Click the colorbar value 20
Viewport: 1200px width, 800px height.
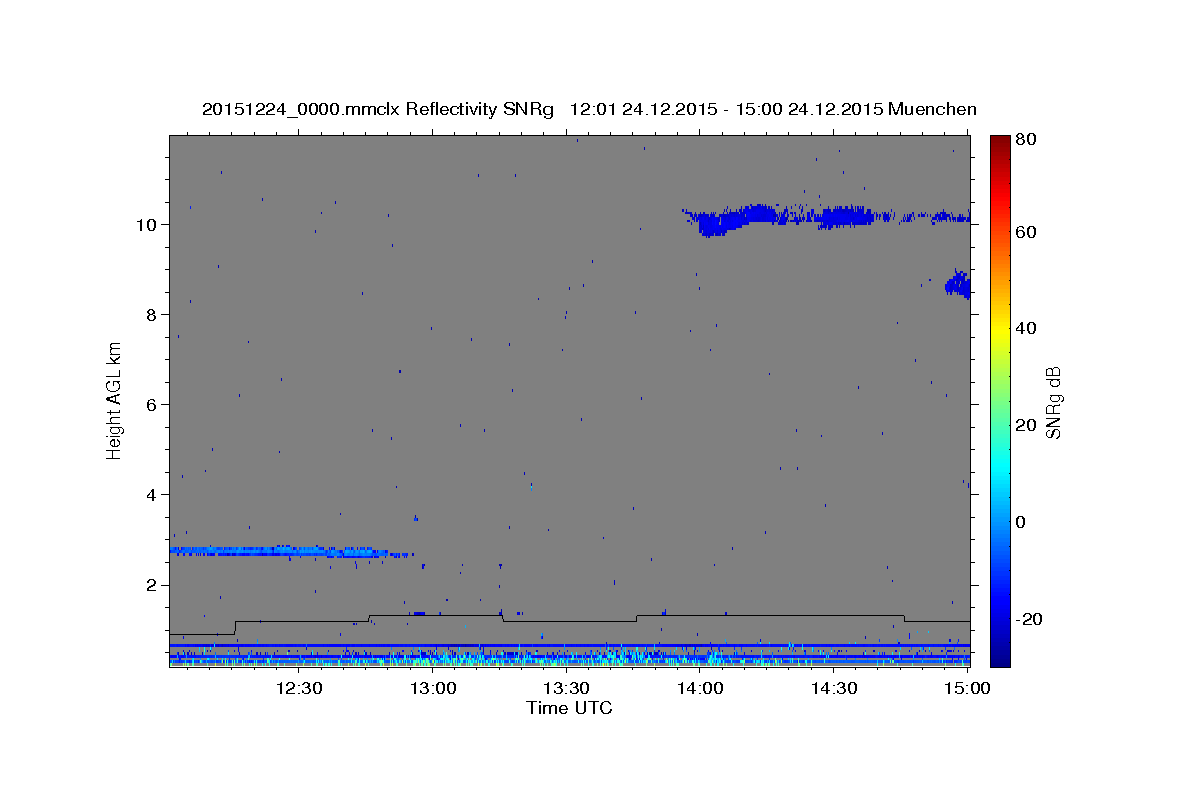1026,425
